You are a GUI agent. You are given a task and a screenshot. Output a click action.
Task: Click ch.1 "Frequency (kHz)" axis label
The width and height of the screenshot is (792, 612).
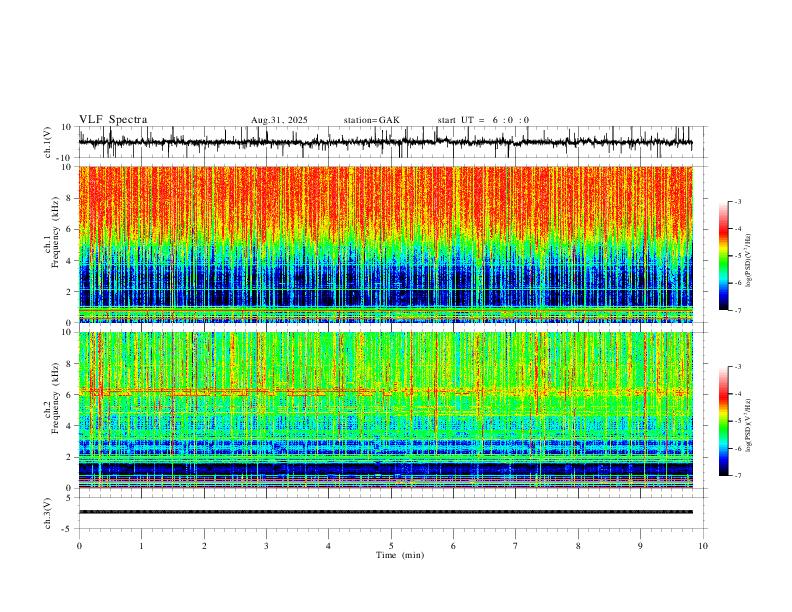point(55,231)
